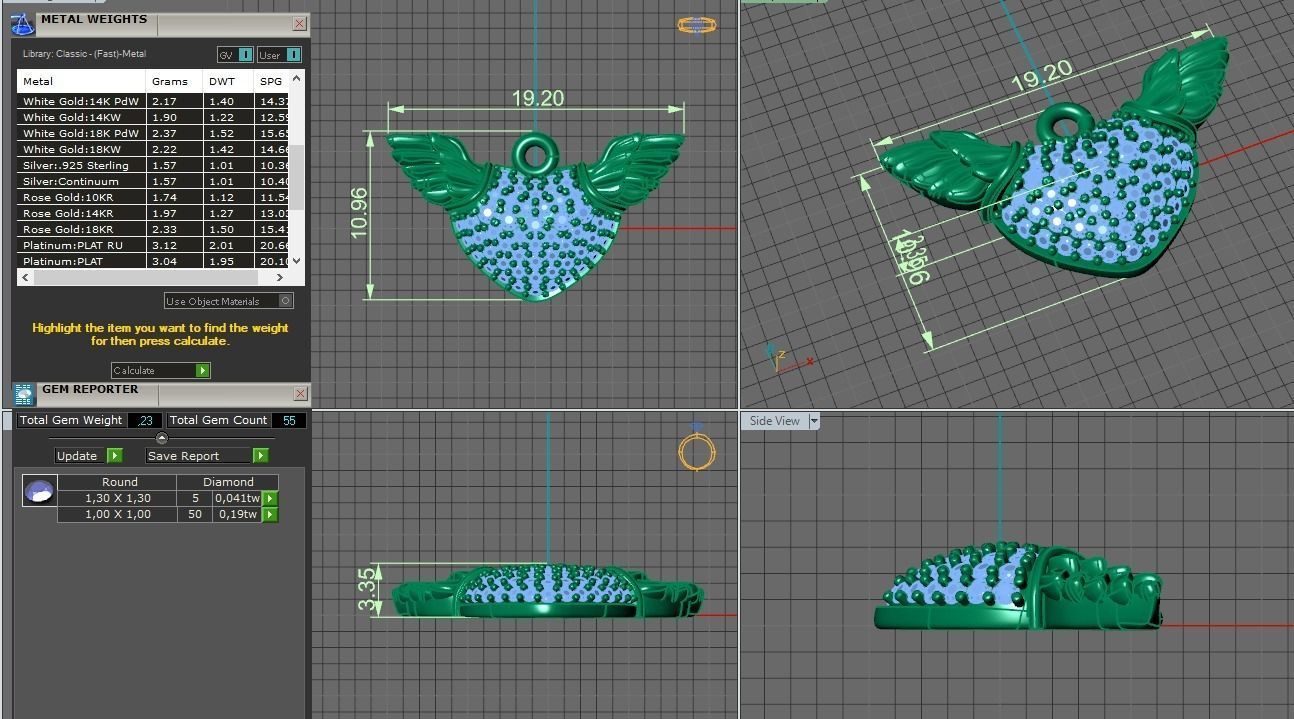The width and height of the screenshot is (1294, 719).
Task: Select the Silver:.925 Sterling row
Action: (x=154, y=165)
